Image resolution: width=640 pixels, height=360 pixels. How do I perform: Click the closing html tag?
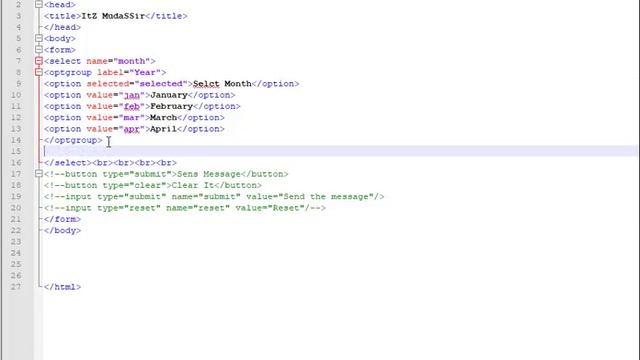pyautogui.click(x=62, y=287)
